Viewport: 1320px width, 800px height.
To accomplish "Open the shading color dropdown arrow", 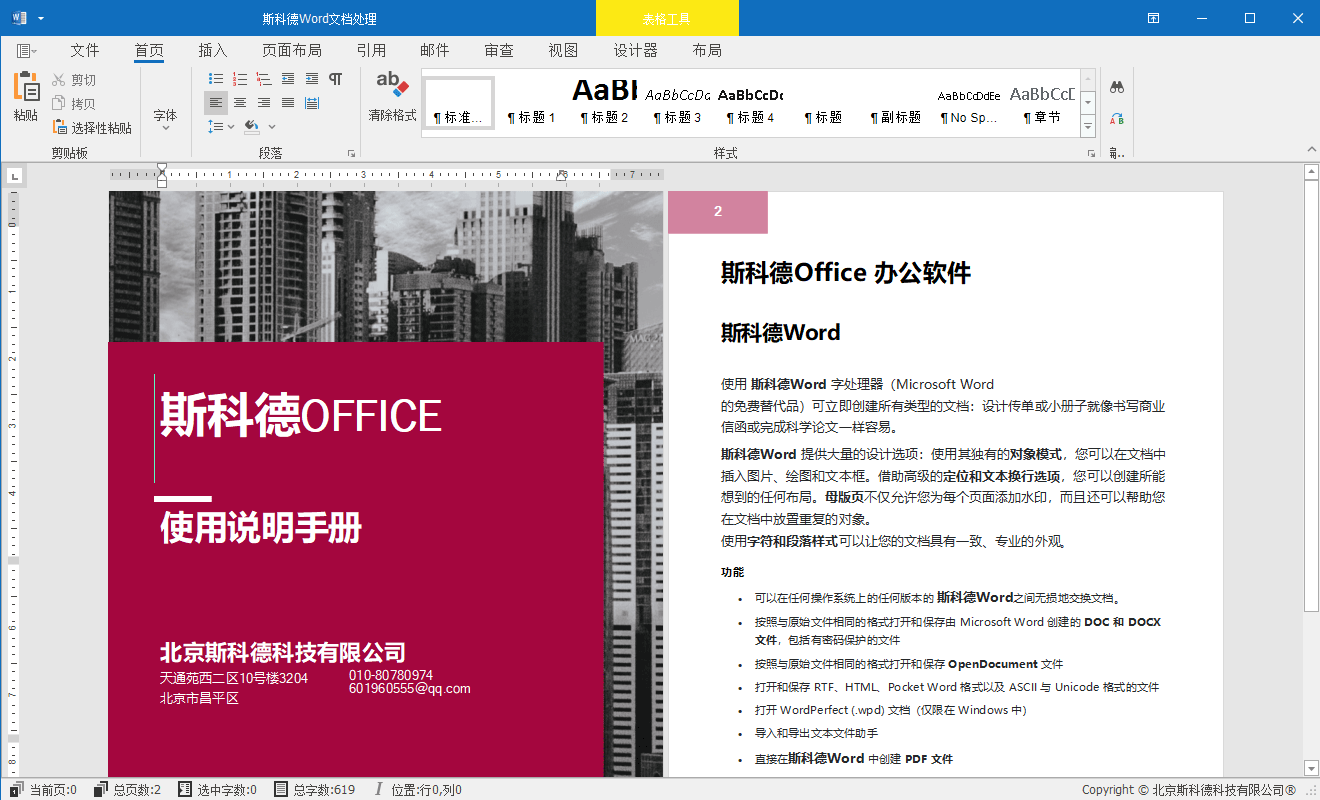I will click(271, 127).
